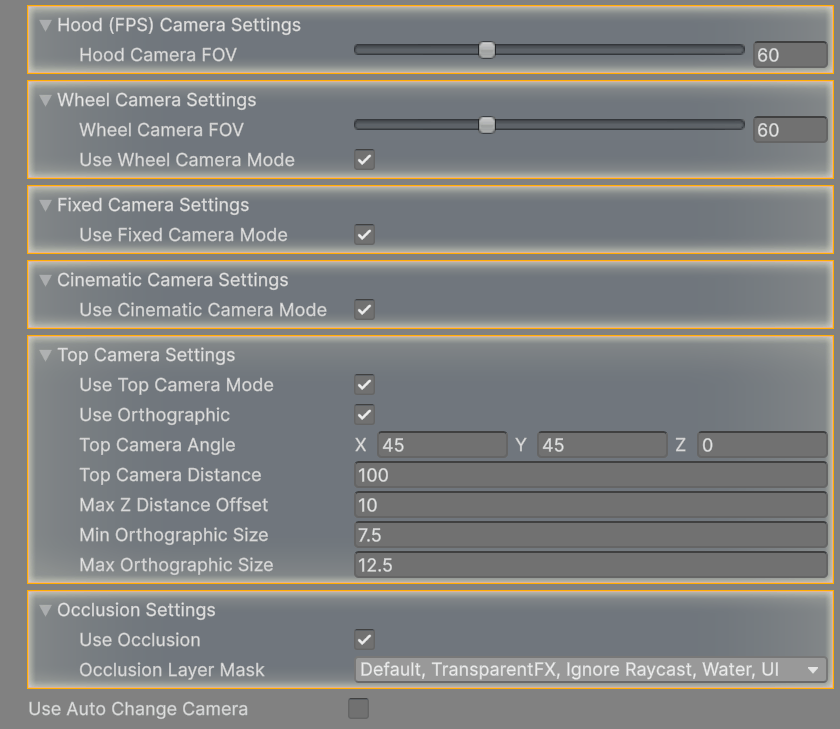Uncheck Use Wheel Camera Mode

[364, 160]
